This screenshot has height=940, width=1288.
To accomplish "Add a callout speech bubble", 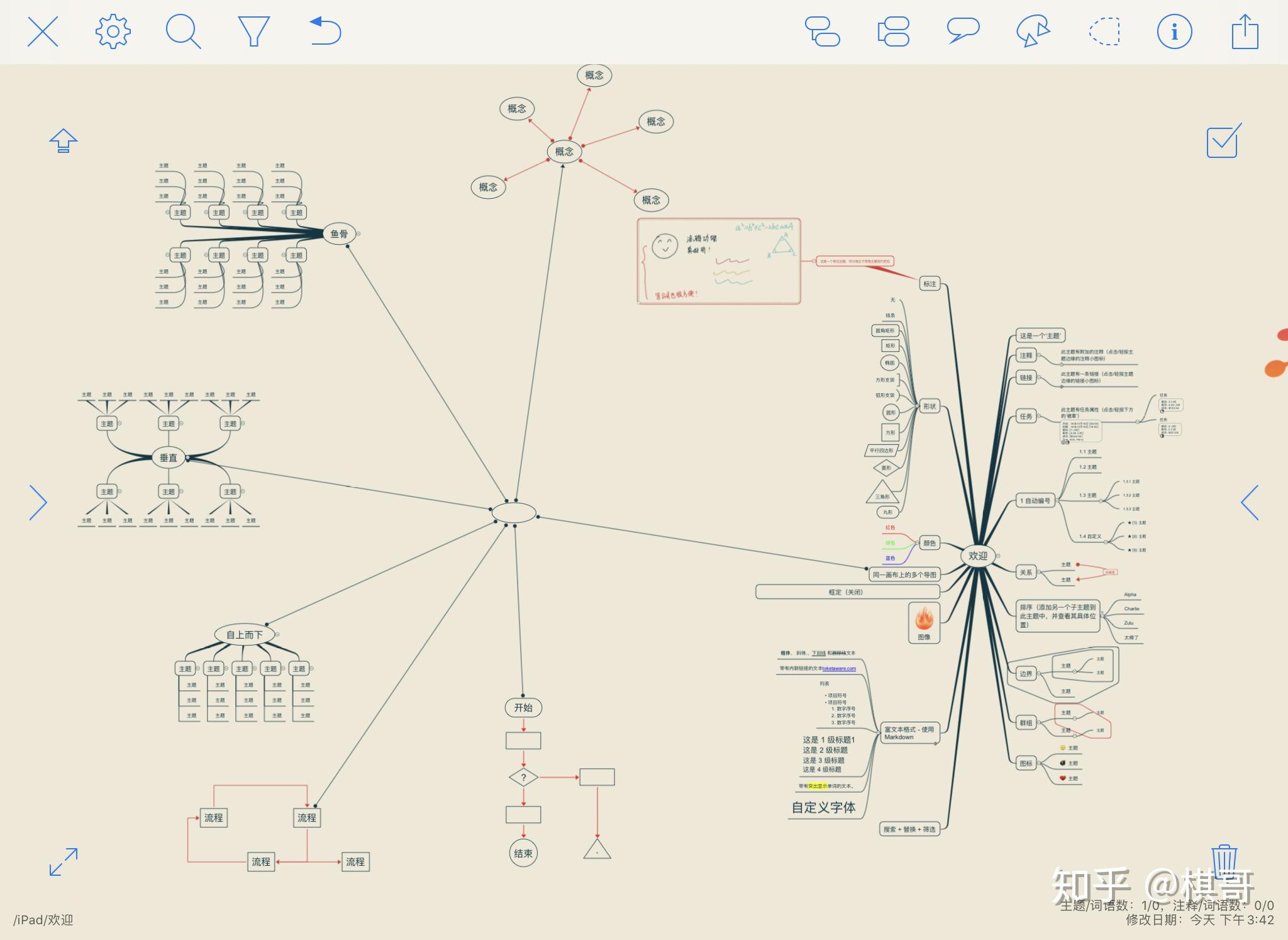I will (x=963, y=30).
